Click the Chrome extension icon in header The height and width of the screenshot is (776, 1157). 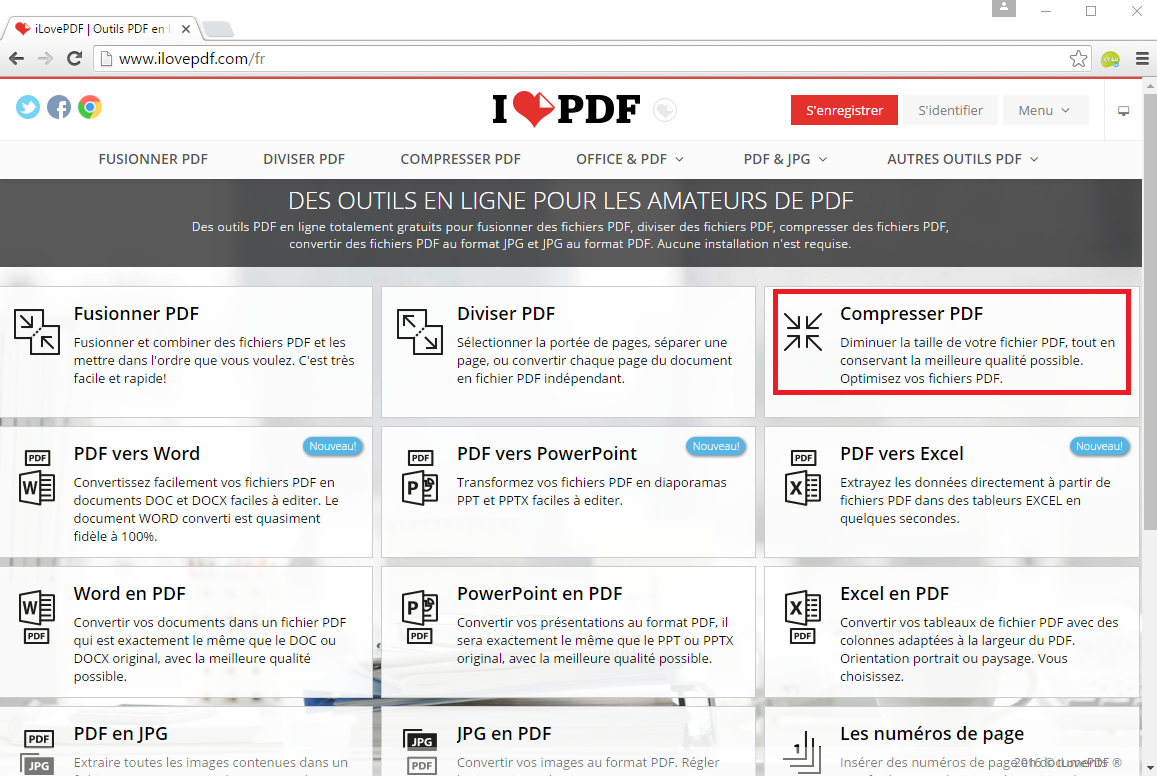[x=90, y=107]
